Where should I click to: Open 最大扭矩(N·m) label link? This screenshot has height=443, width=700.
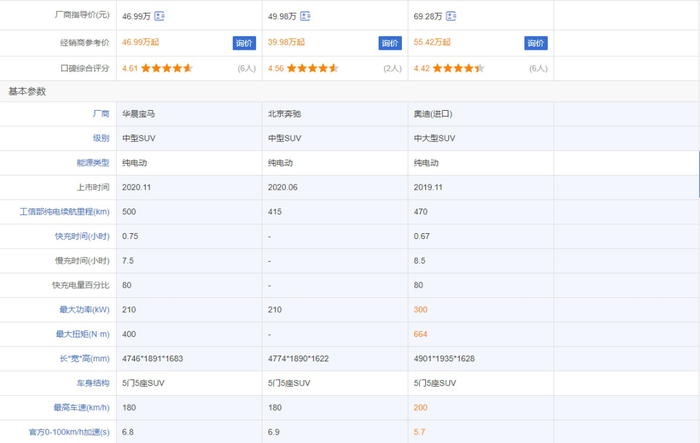coord(83,334)
